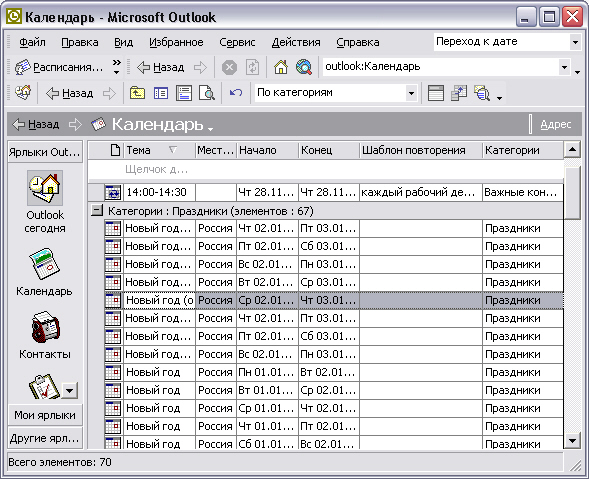The width and height of the screenshot is (589, 479).
Task: Click the Важные кон... category cell
Action: (523, 192)
